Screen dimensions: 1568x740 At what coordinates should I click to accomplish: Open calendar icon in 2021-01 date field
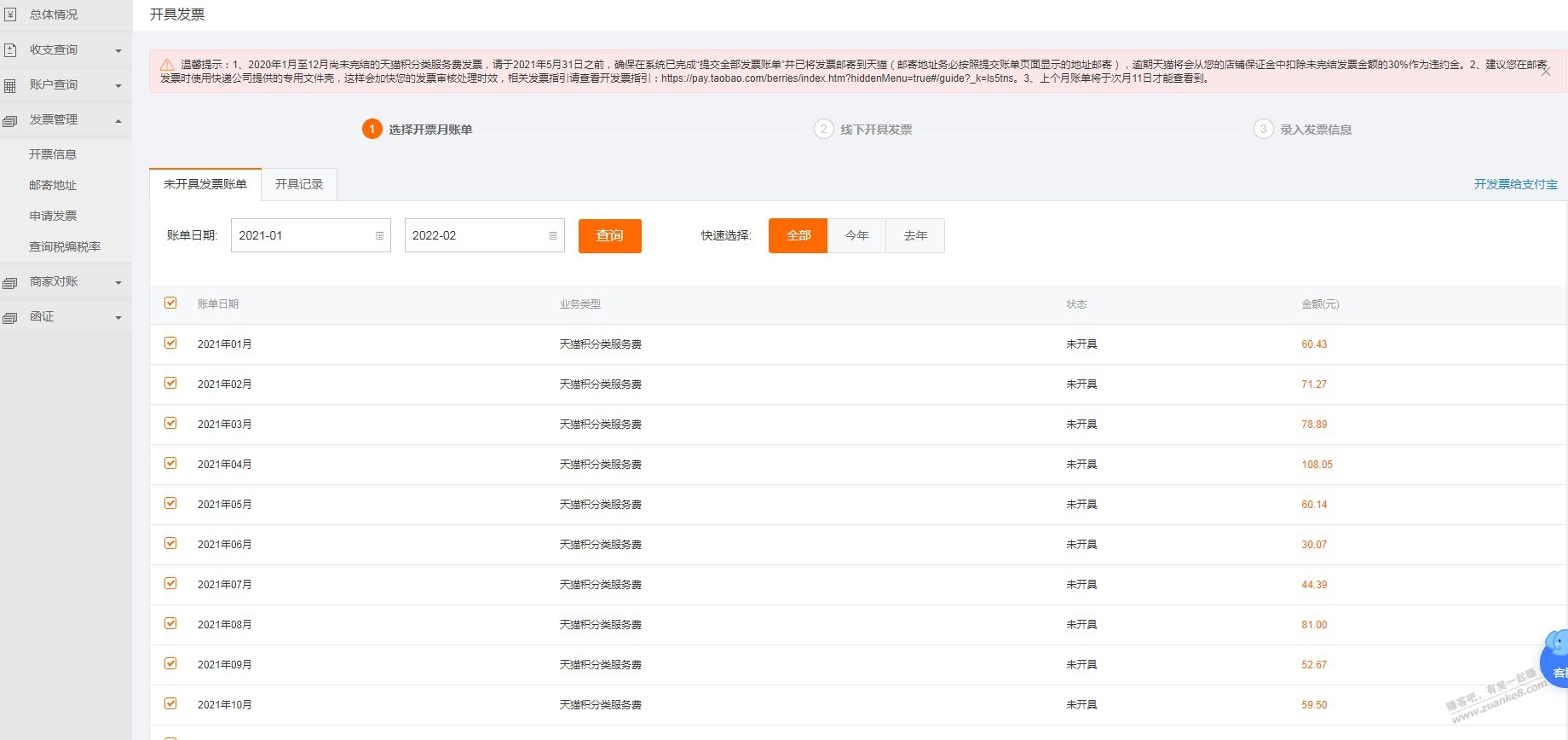click(x=379, y=236)
